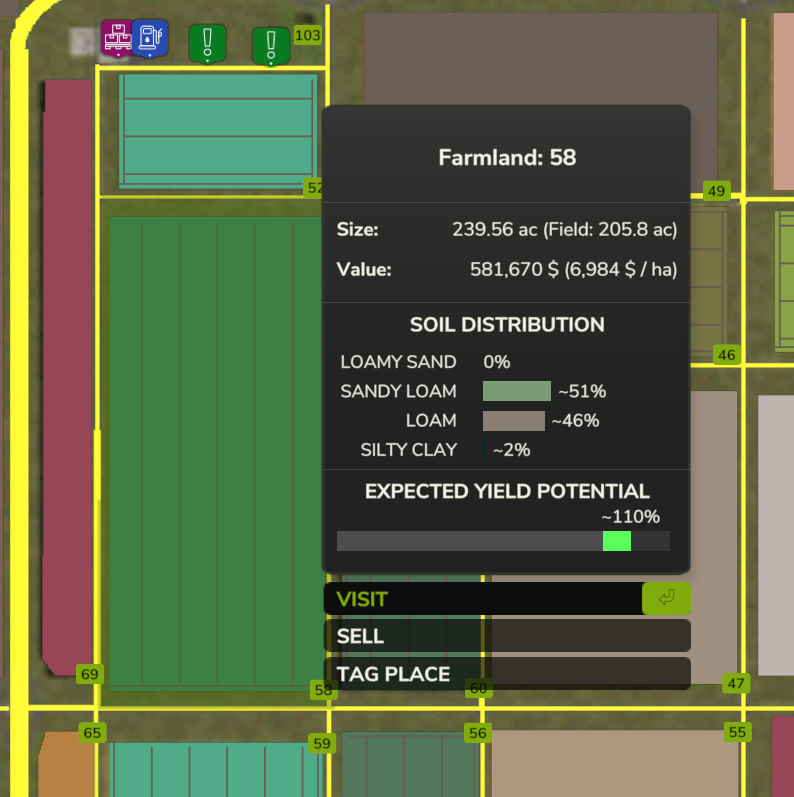Click farmland number tag 103
This screenshot has width=794, height=797.
(x=308, y=35)
